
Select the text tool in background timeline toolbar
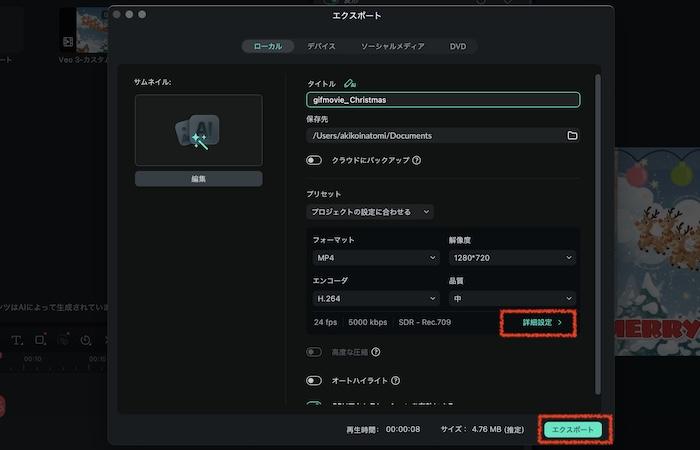[x=17, y=341]
